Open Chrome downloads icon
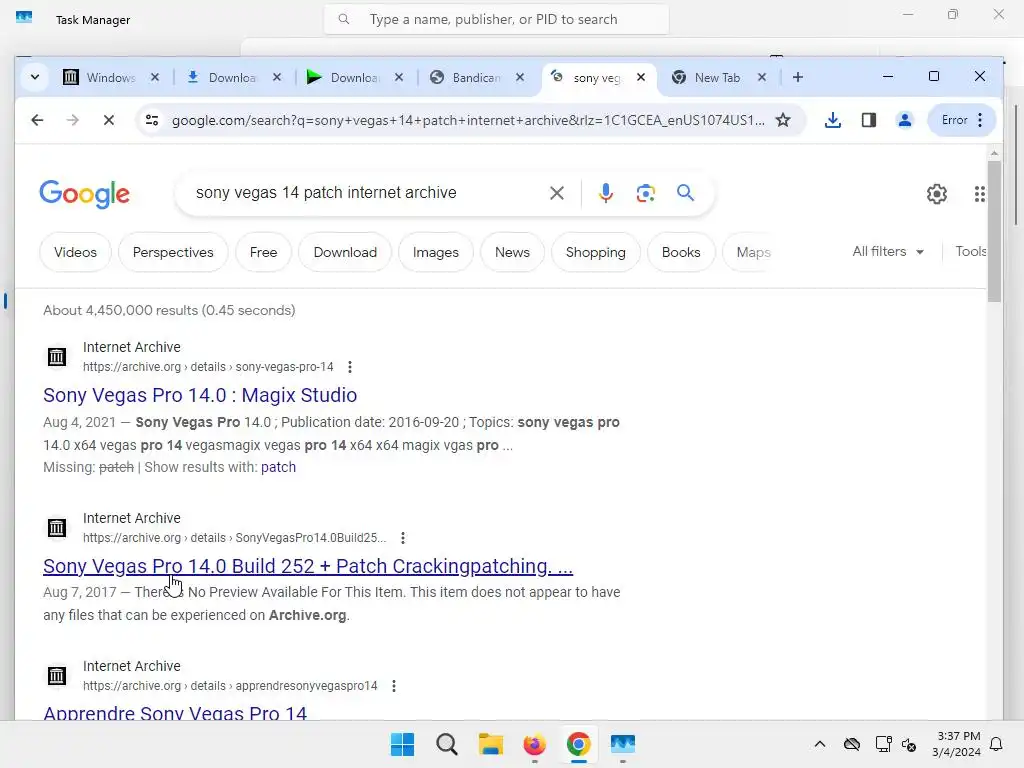This screenshot has width=1024, height=768. pyautogui.click(x=833, y=120)
